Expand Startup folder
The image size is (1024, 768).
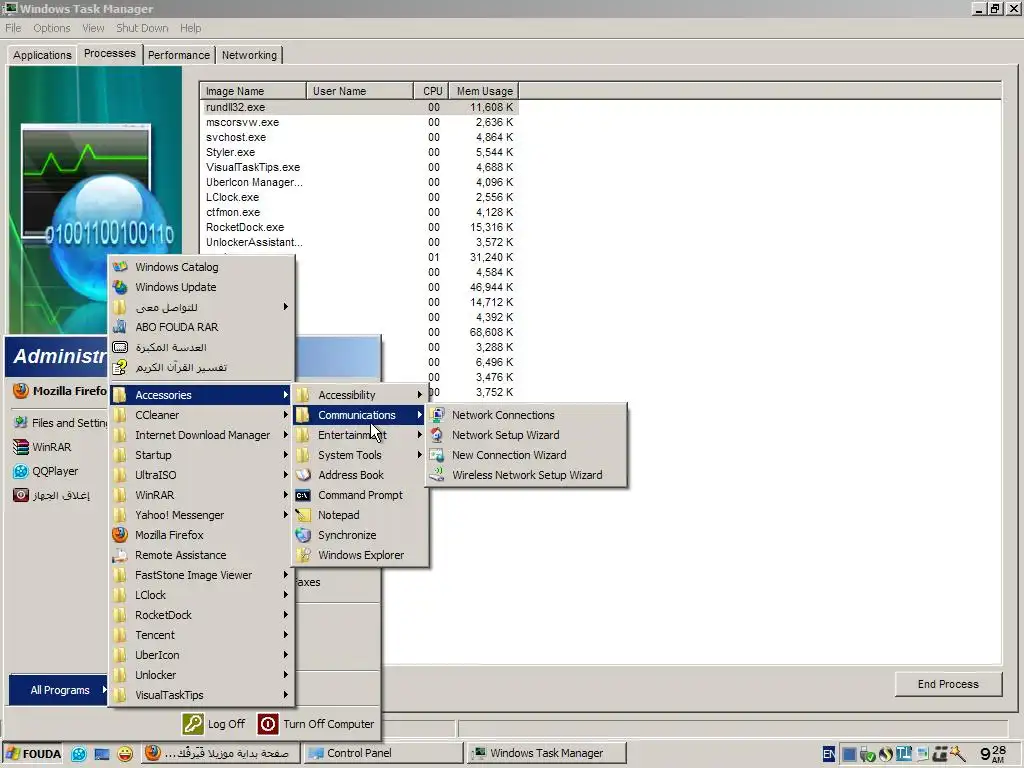201,455
